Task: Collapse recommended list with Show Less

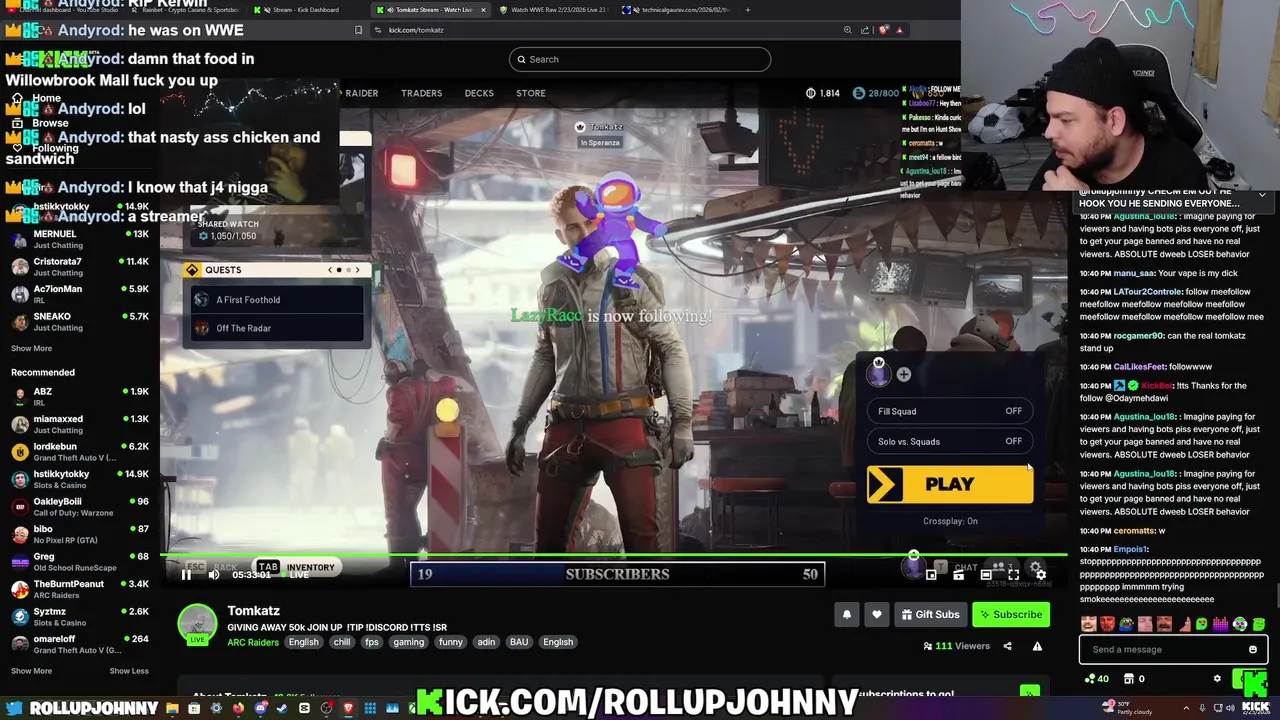Action: pyautogui.click(x=129, y=671)
